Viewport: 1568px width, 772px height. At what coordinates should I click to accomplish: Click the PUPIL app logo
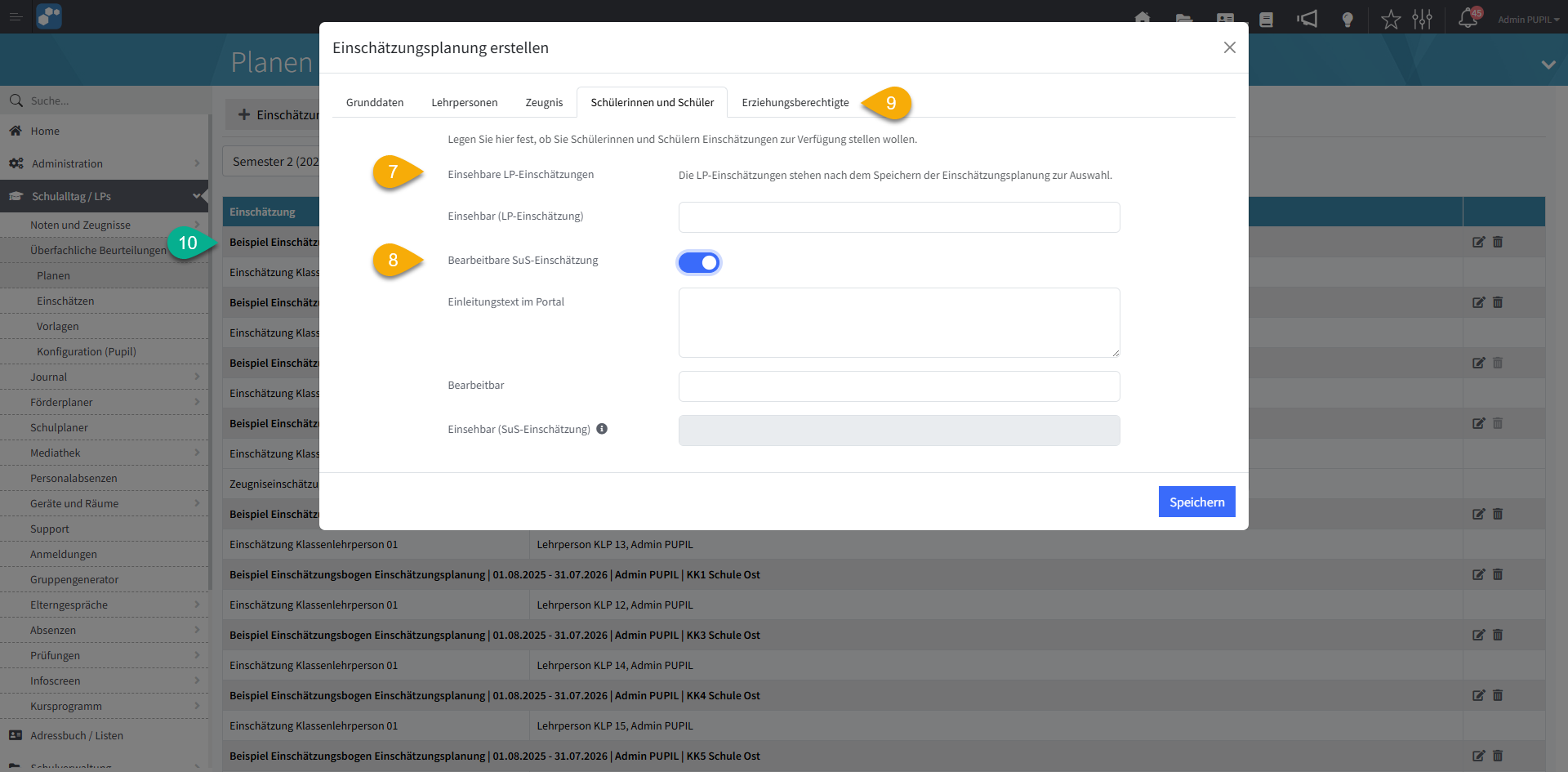coord(49,16)
